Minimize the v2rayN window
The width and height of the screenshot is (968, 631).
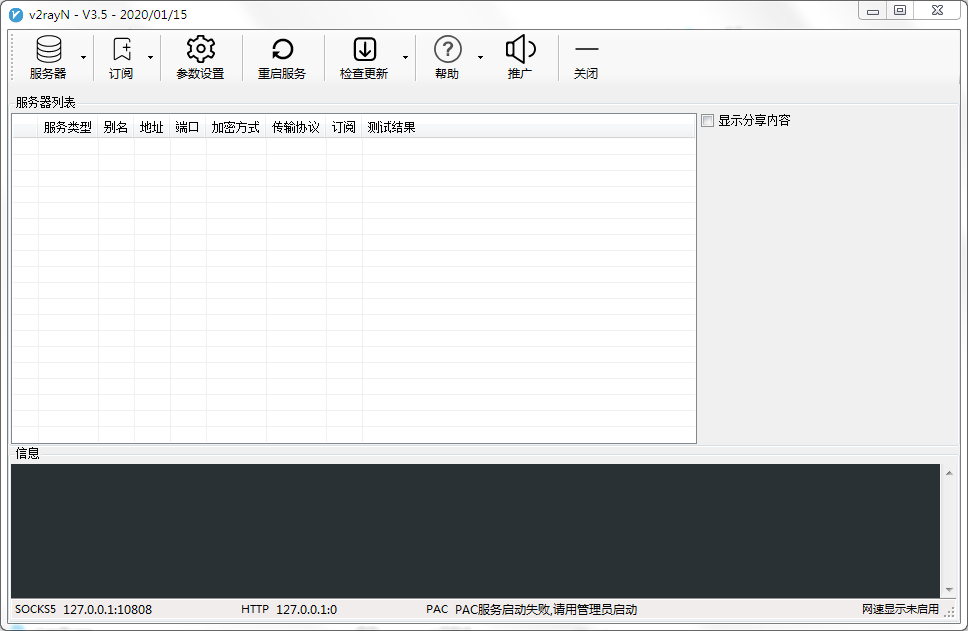tap(872, 10)
